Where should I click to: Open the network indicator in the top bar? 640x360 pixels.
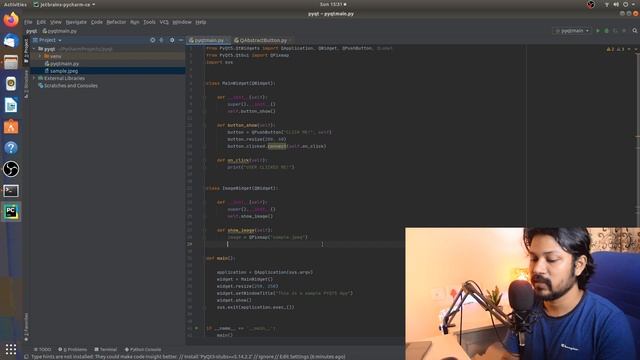click(607, 4)
